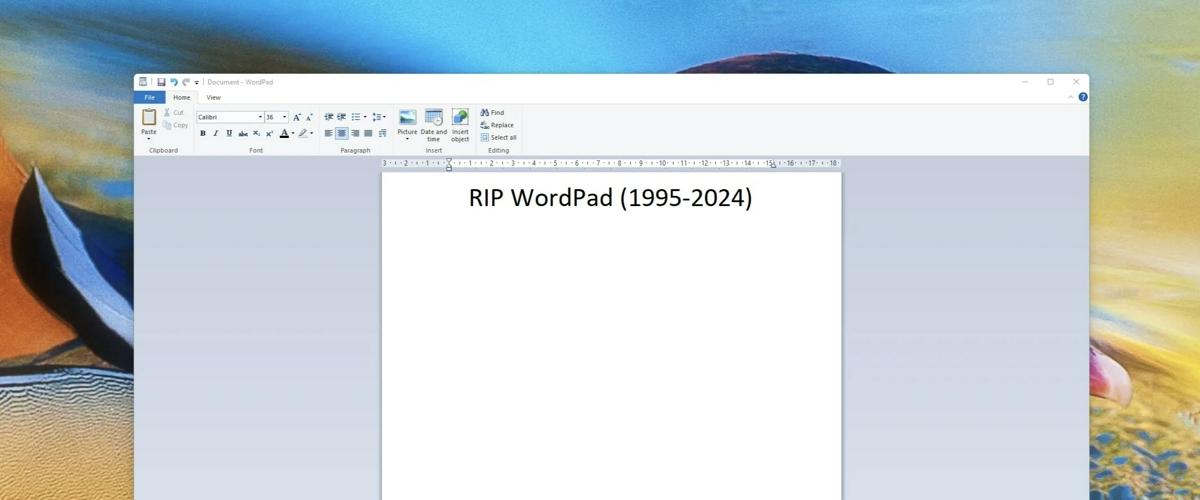The width and height of the screenshot is (1200, 500).
Task: Open WordPad Help
Action: [x=1083, y=97]
